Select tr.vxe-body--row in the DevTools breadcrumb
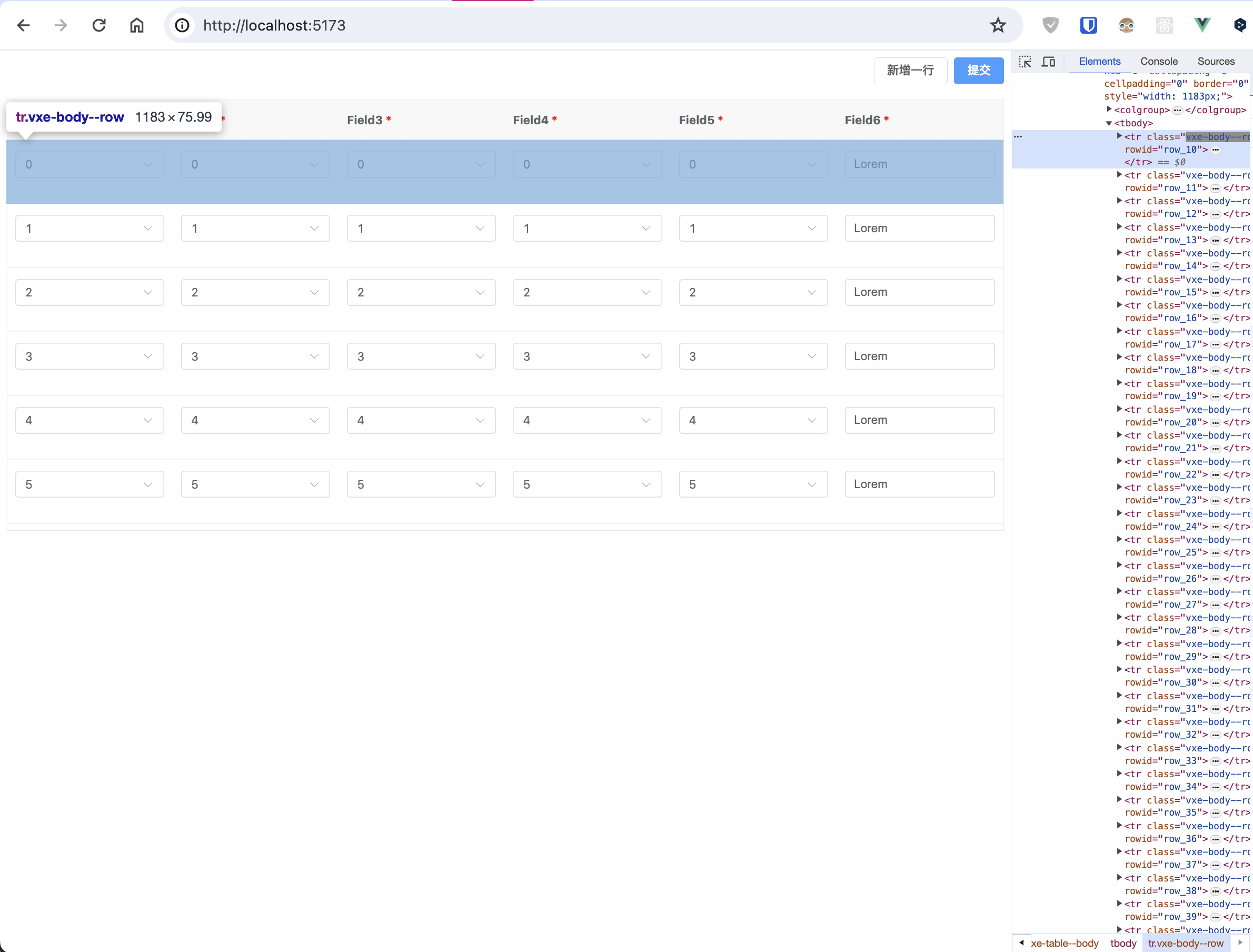 1187,943
